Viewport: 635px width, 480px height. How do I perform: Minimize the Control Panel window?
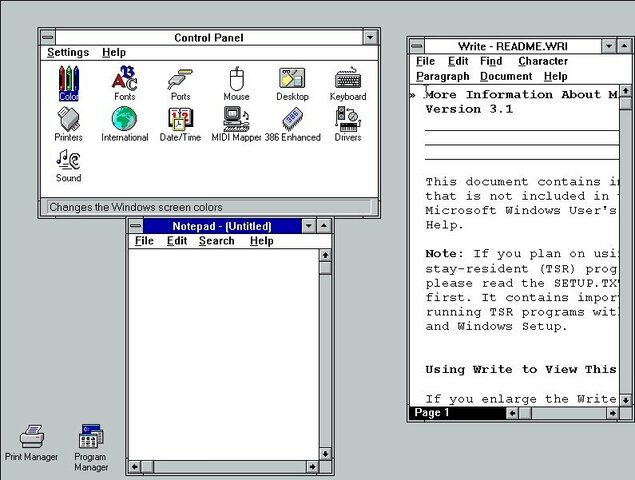370,38
